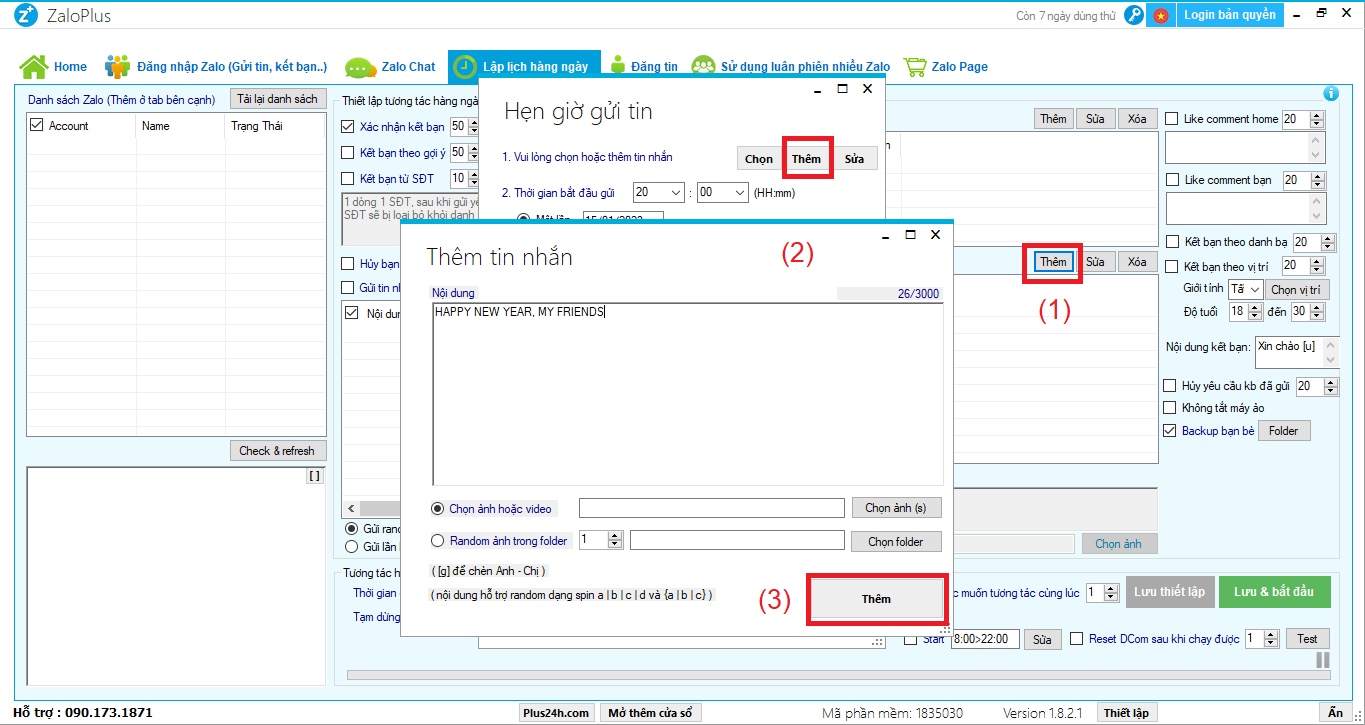Enable the Kết bạn từ SĐT checkbox

pos(348,178)
